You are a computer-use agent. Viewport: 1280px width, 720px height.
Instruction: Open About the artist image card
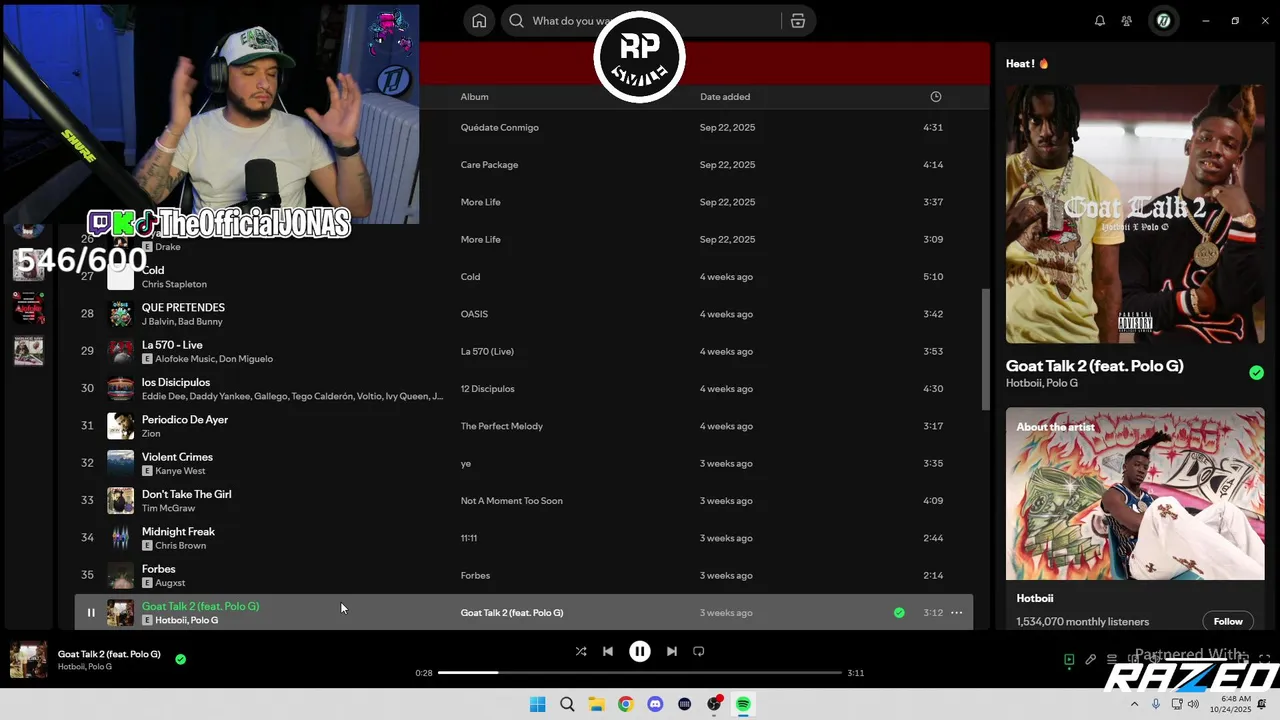pyautogui.click(x=1135, y=493)
